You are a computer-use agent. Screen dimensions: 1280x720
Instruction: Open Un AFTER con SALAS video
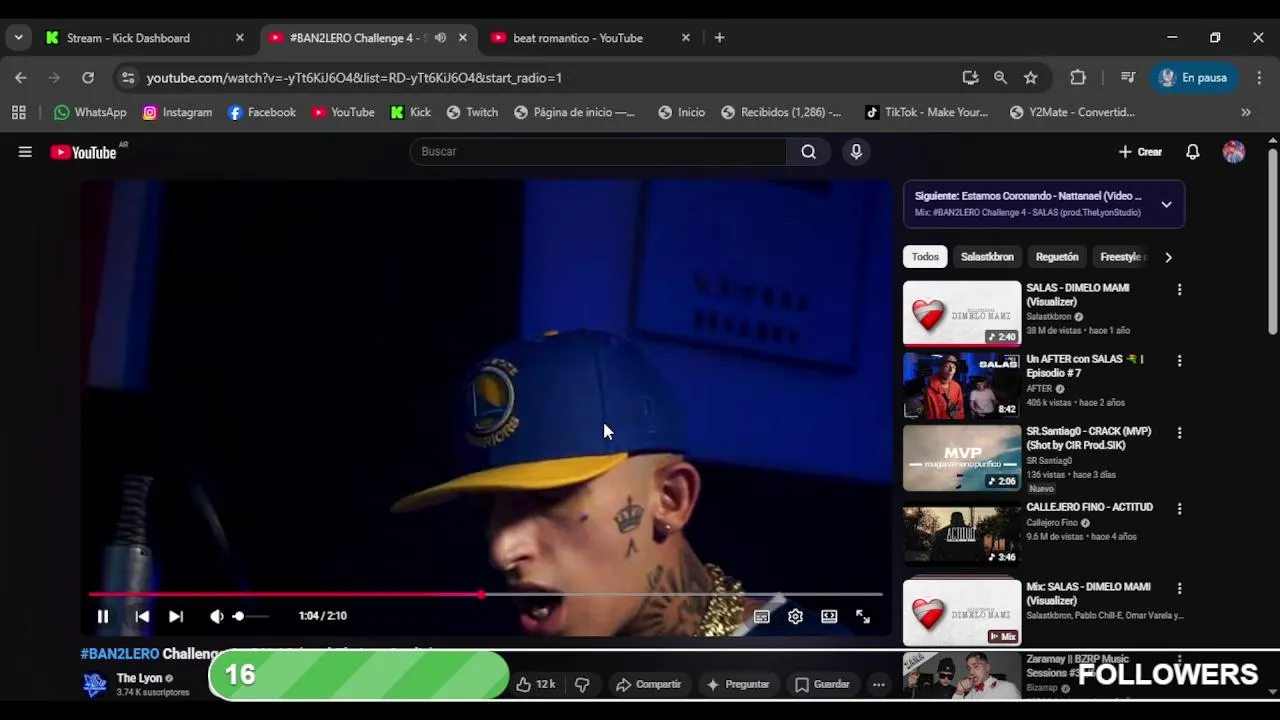(962, 385)
